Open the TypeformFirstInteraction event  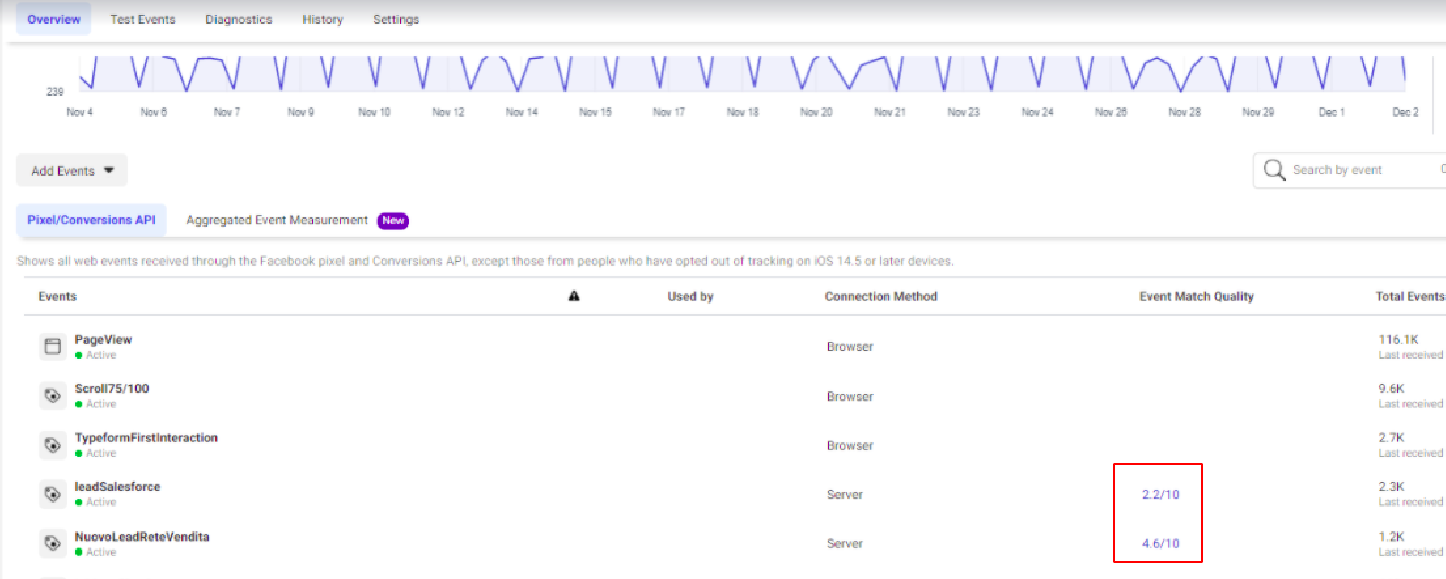[146, 438]
